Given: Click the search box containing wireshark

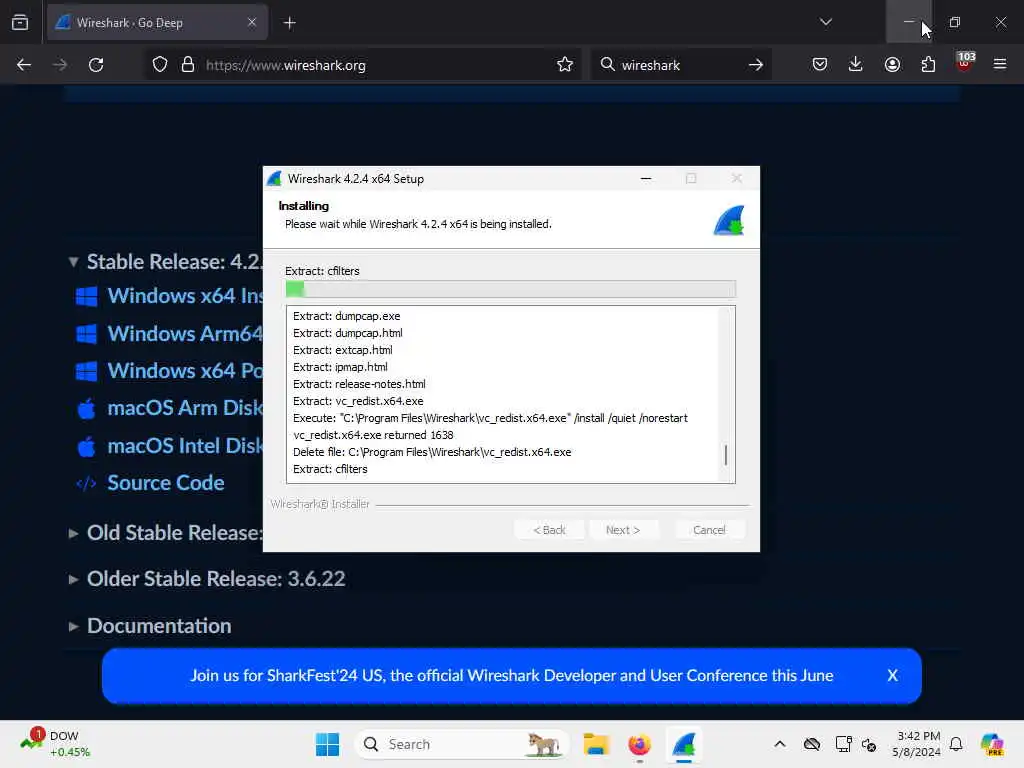Looking at the screenshot, I should pos(679,65).
